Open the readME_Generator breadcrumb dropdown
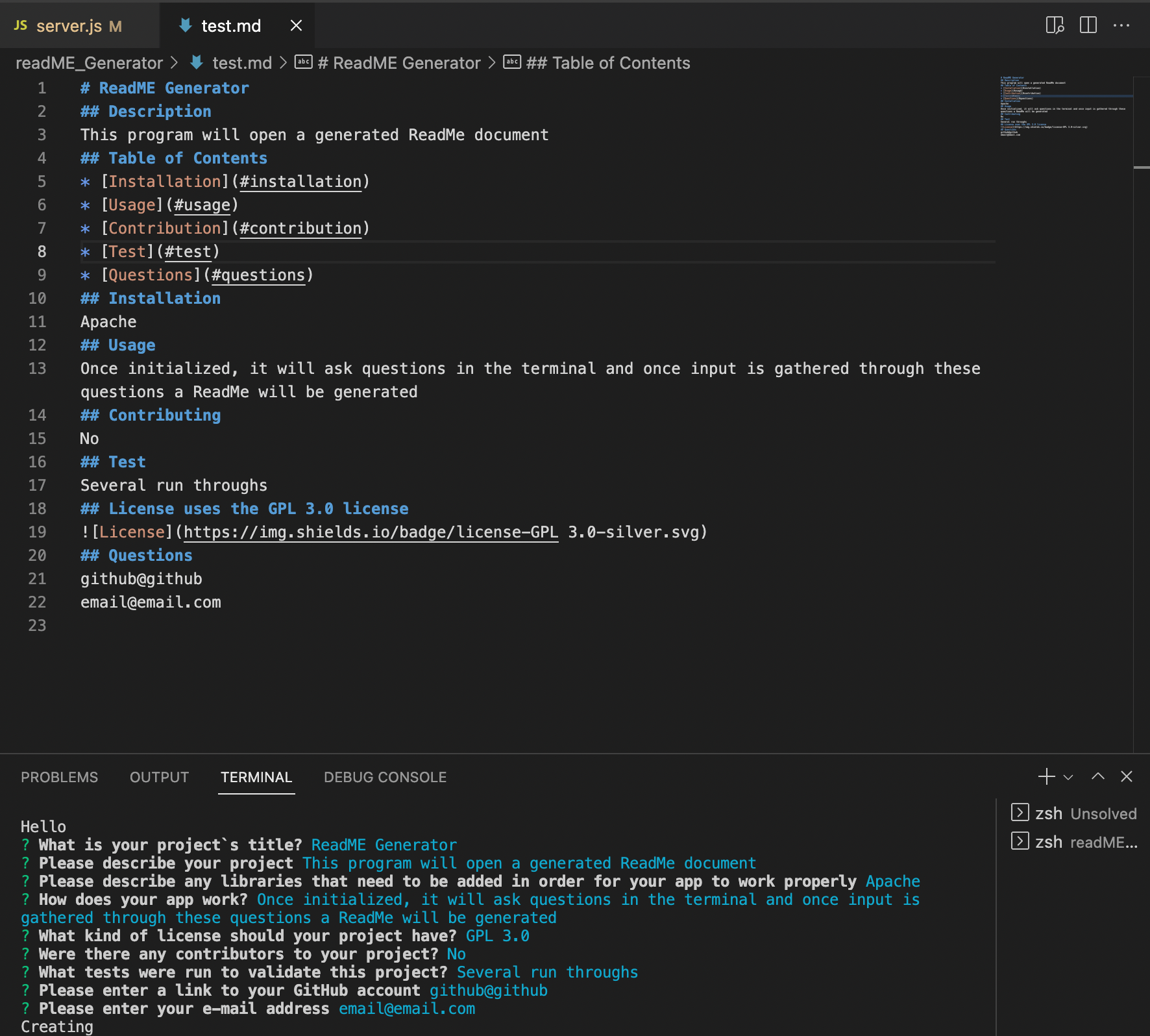Viewport: 1150px width, 1036px height. 90,62
